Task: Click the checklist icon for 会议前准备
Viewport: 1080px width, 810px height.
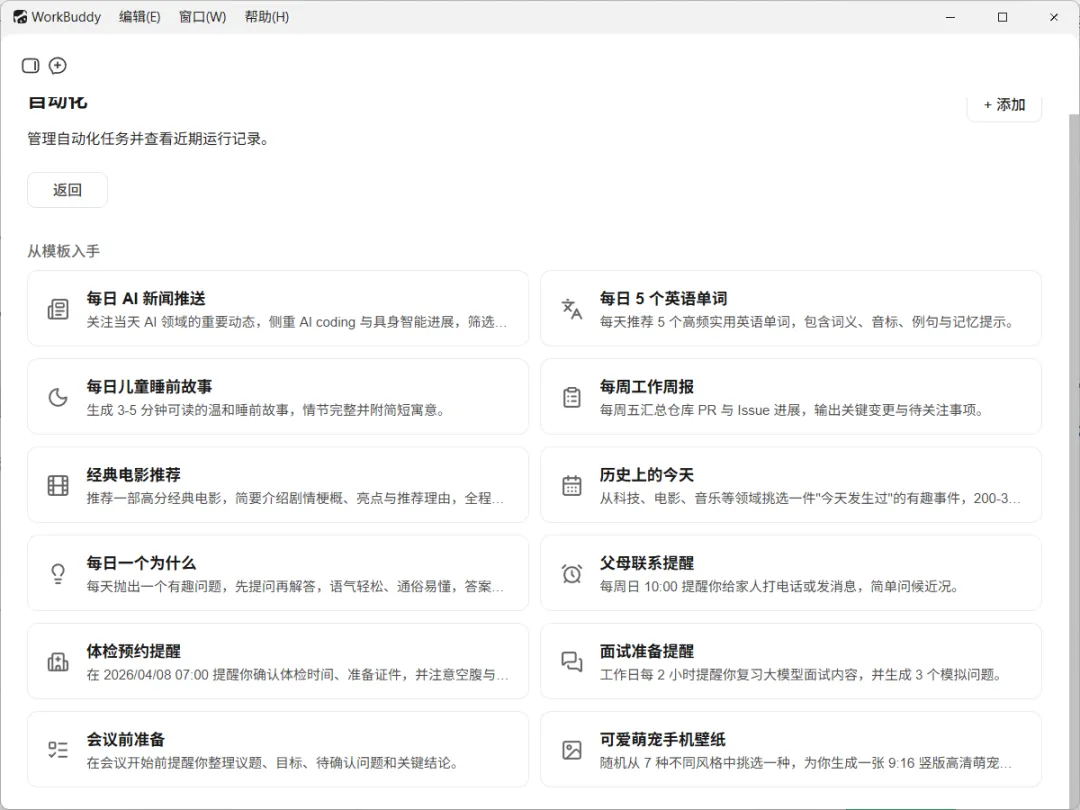Action: [58, 749]
